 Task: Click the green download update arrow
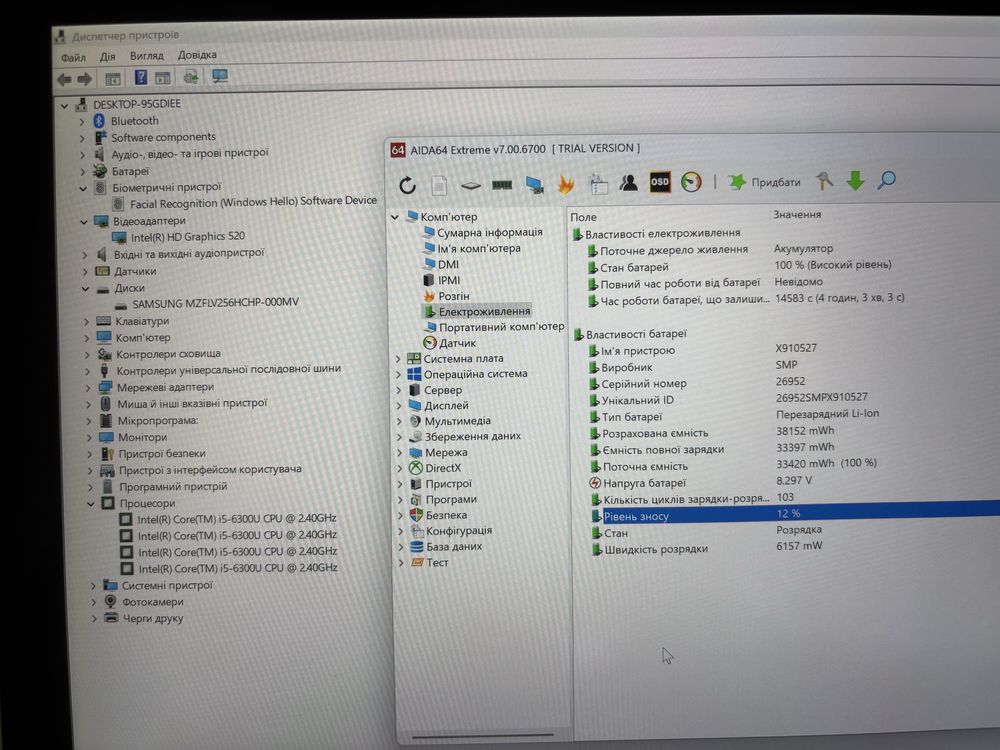click(855, 181)
